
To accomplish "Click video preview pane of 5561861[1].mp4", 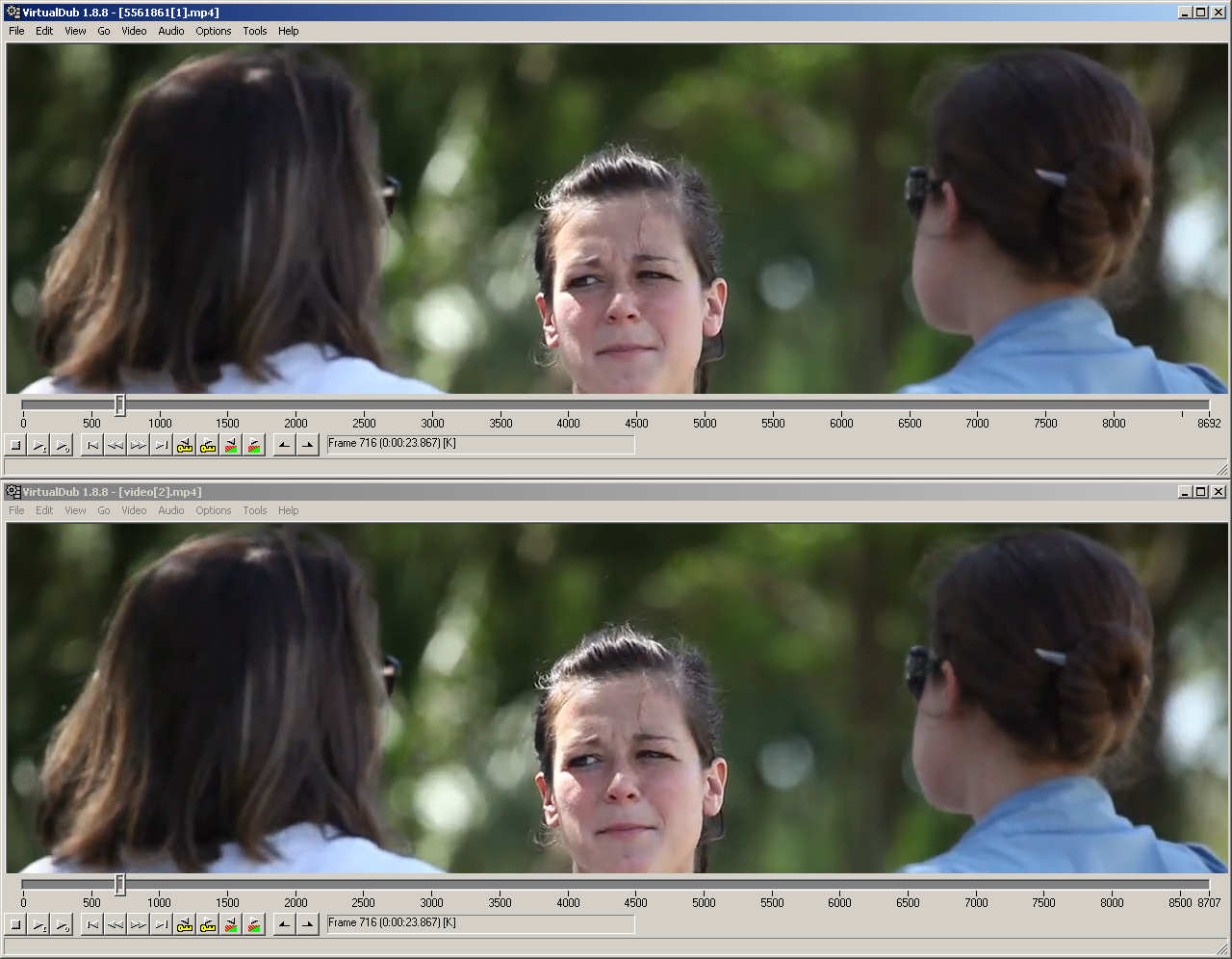I will pos(616,219).
